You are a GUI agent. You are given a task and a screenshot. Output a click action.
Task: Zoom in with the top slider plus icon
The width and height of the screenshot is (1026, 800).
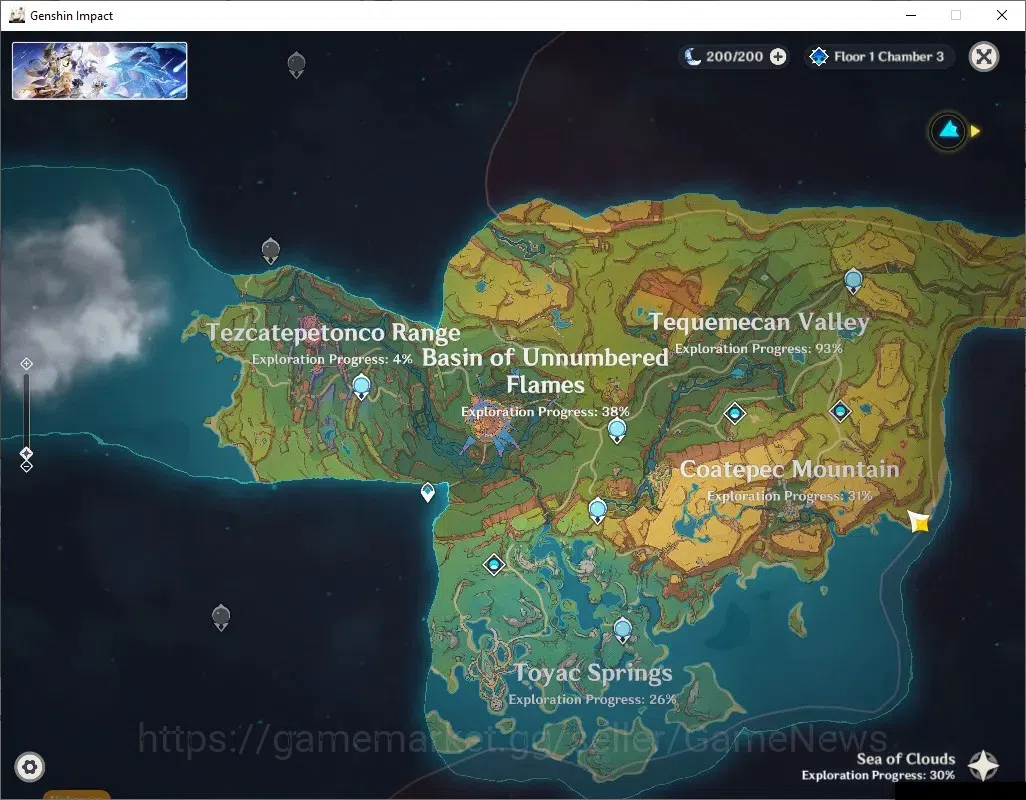click(x=26, y=364)
